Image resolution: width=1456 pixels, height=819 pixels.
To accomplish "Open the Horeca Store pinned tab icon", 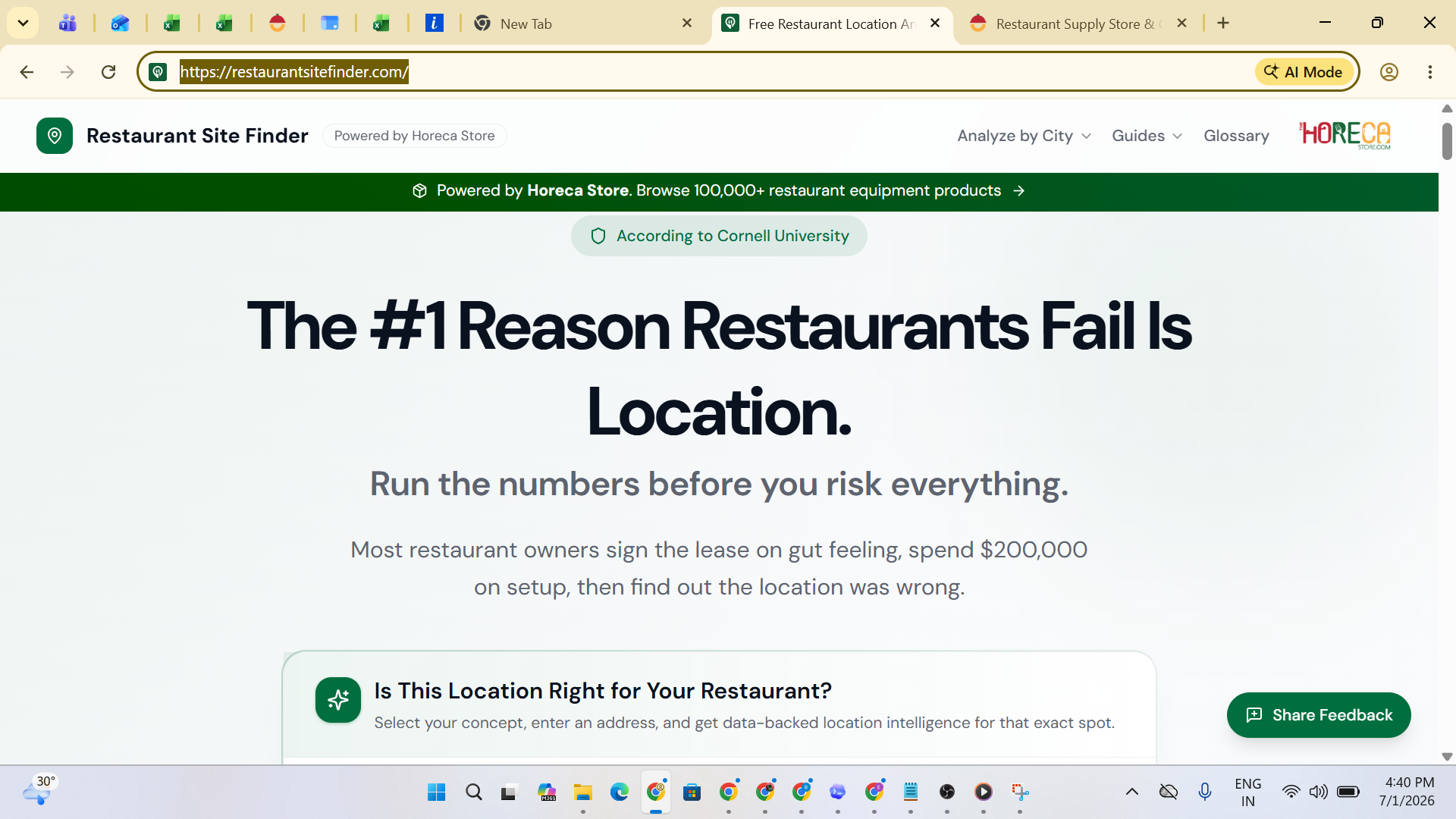I will pos(278,24).
